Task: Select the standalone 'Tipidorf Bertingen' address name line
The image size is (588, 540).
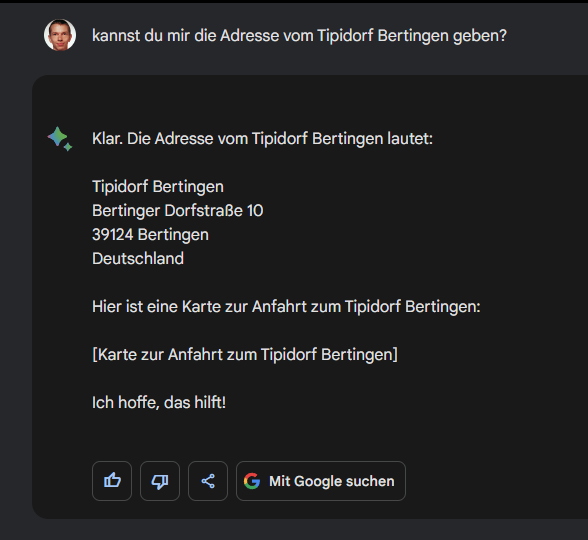Action: tap(158, 187)
